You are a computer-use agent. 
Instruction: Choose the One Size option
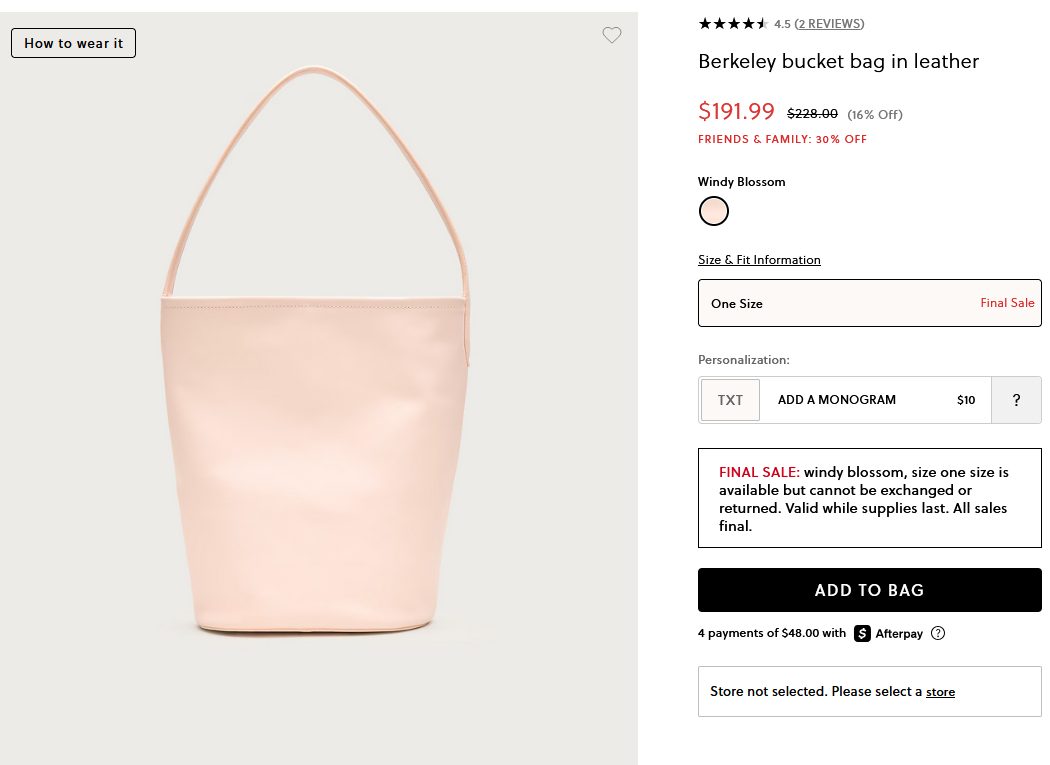coord(869,303)
